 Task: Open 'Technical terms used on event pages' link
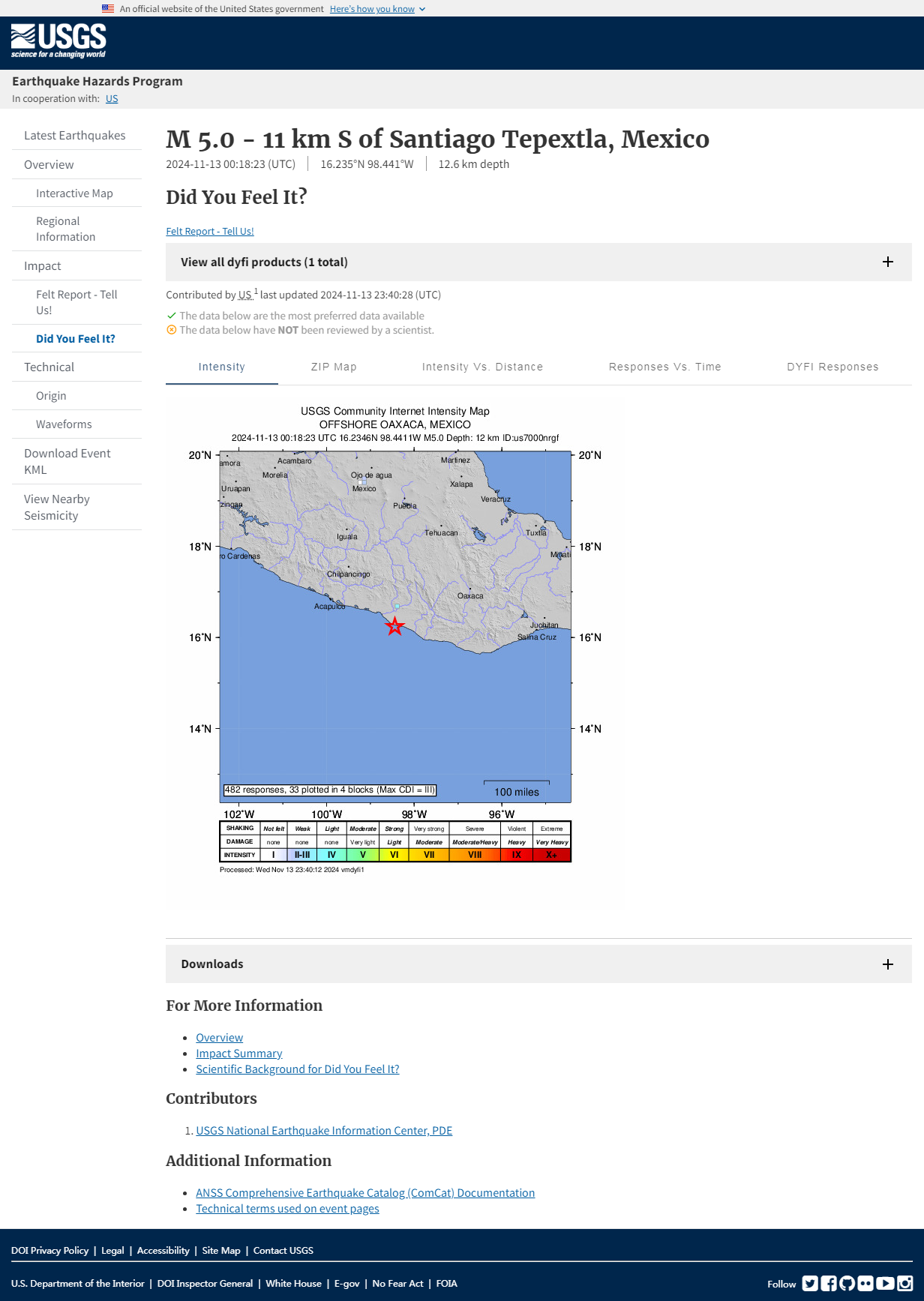click(x=287, y=1209)
